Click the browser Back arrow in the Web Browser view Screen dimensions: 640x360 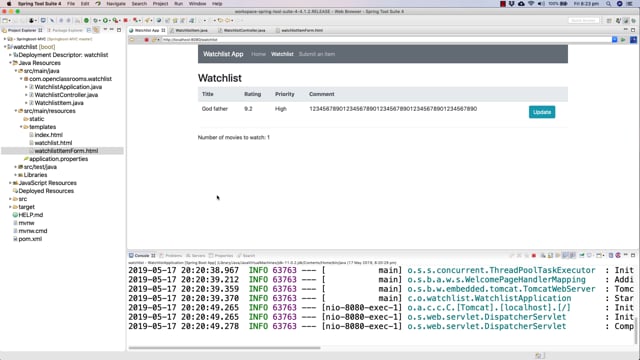click(132, 40)
